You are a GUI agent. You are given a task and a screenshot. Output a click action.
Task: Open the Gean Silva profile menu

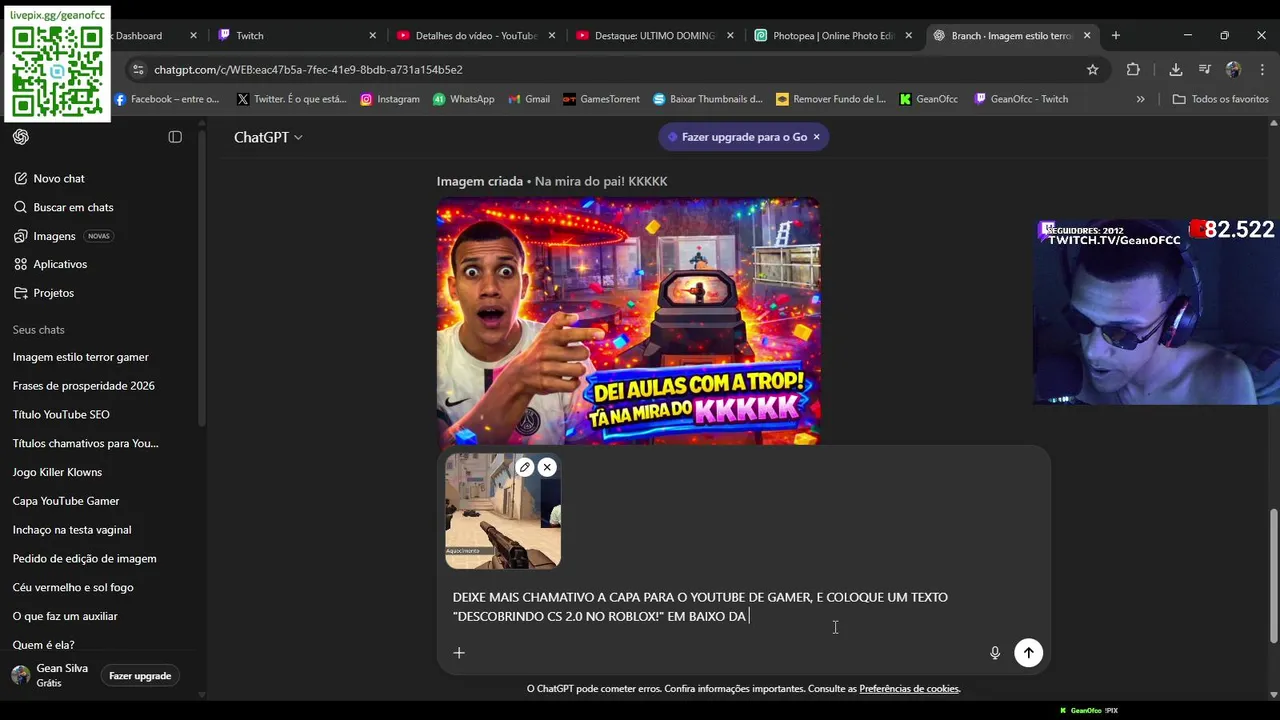(x=50, y=675)
